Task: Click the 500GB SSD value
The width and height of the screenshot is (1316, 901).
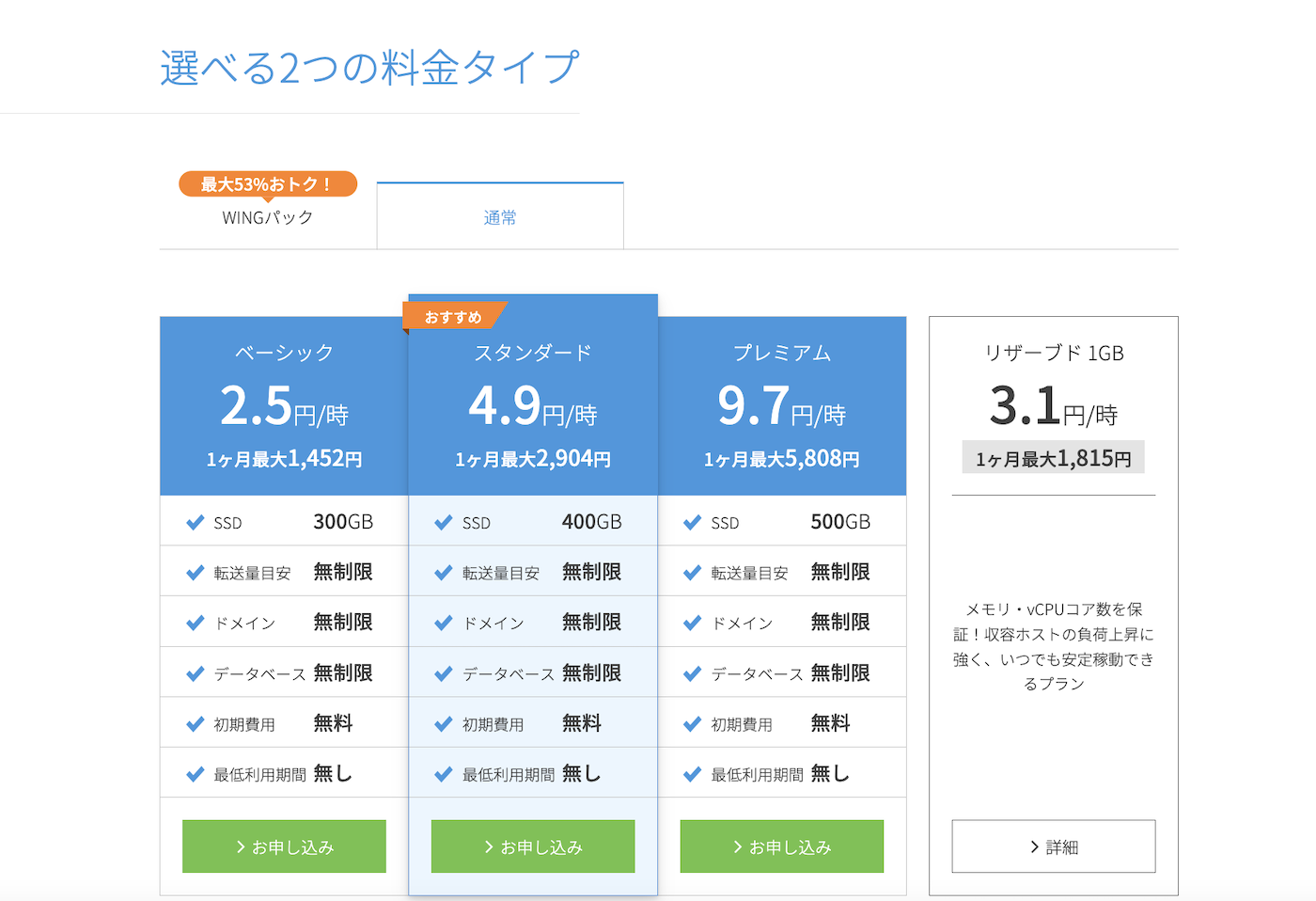Action: (841, 522)
